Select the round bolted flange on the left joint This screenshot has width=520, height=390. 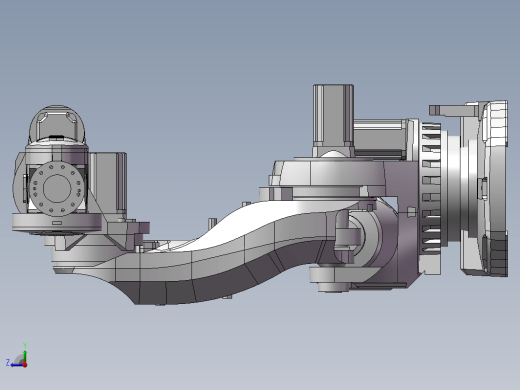56,189
